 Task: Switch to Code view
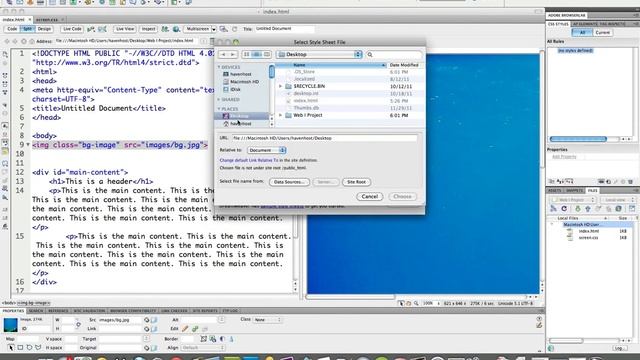(x=12, y=29)
